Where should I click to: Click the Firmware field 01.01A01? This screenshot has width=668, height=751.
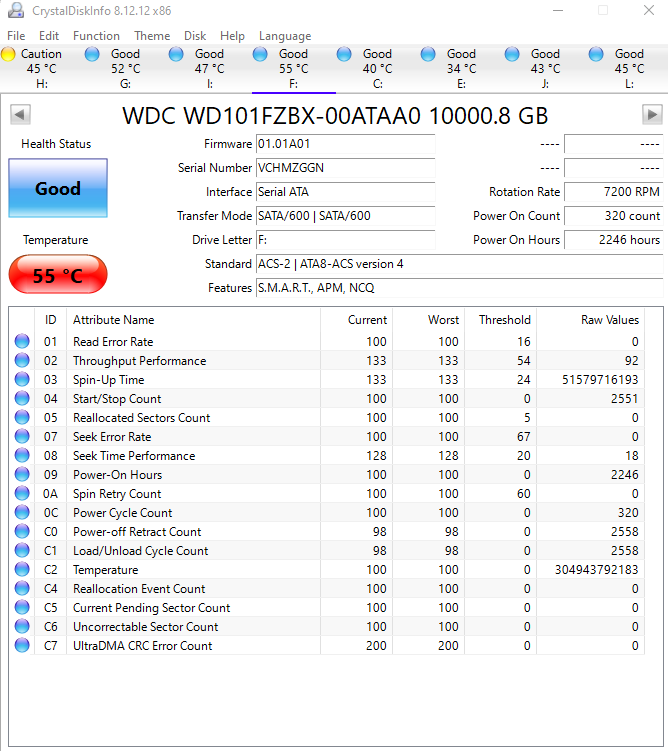click(345, 144)
